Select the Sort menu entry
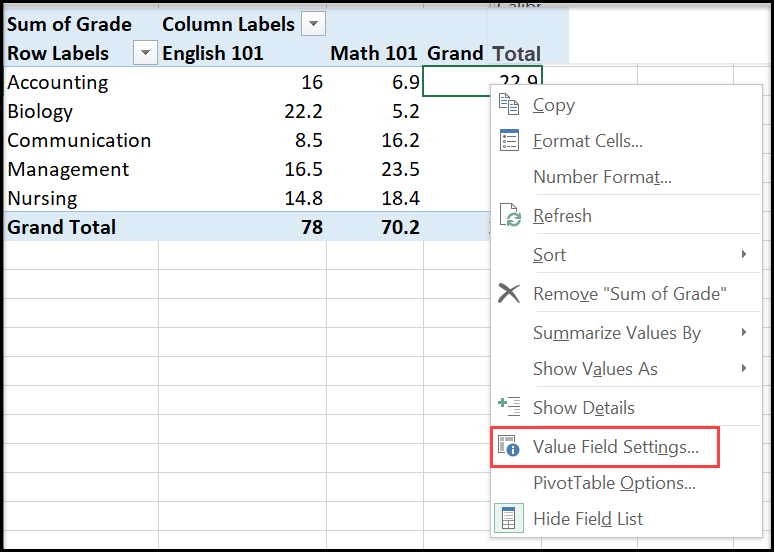Image resolution: width=774 pixels, height=552 pixels. tap(627, 254)
